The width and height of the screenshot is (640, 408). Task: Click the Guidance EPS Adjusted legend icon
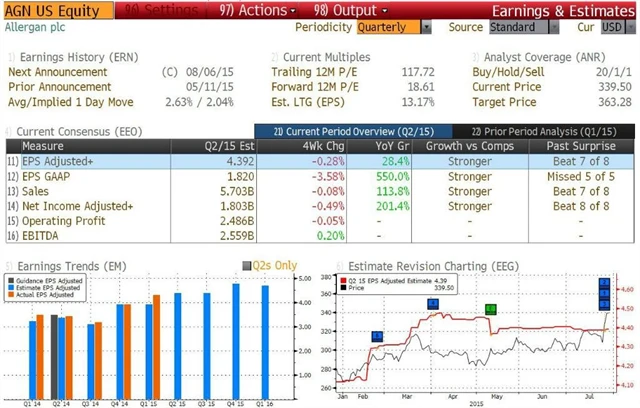(x=14, y=282)
